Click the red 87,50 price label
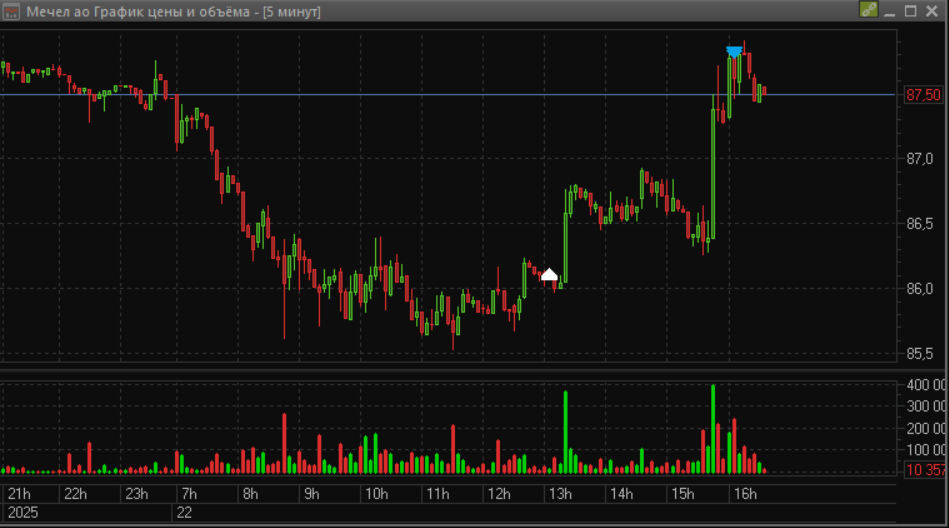 tap(924, 95)
